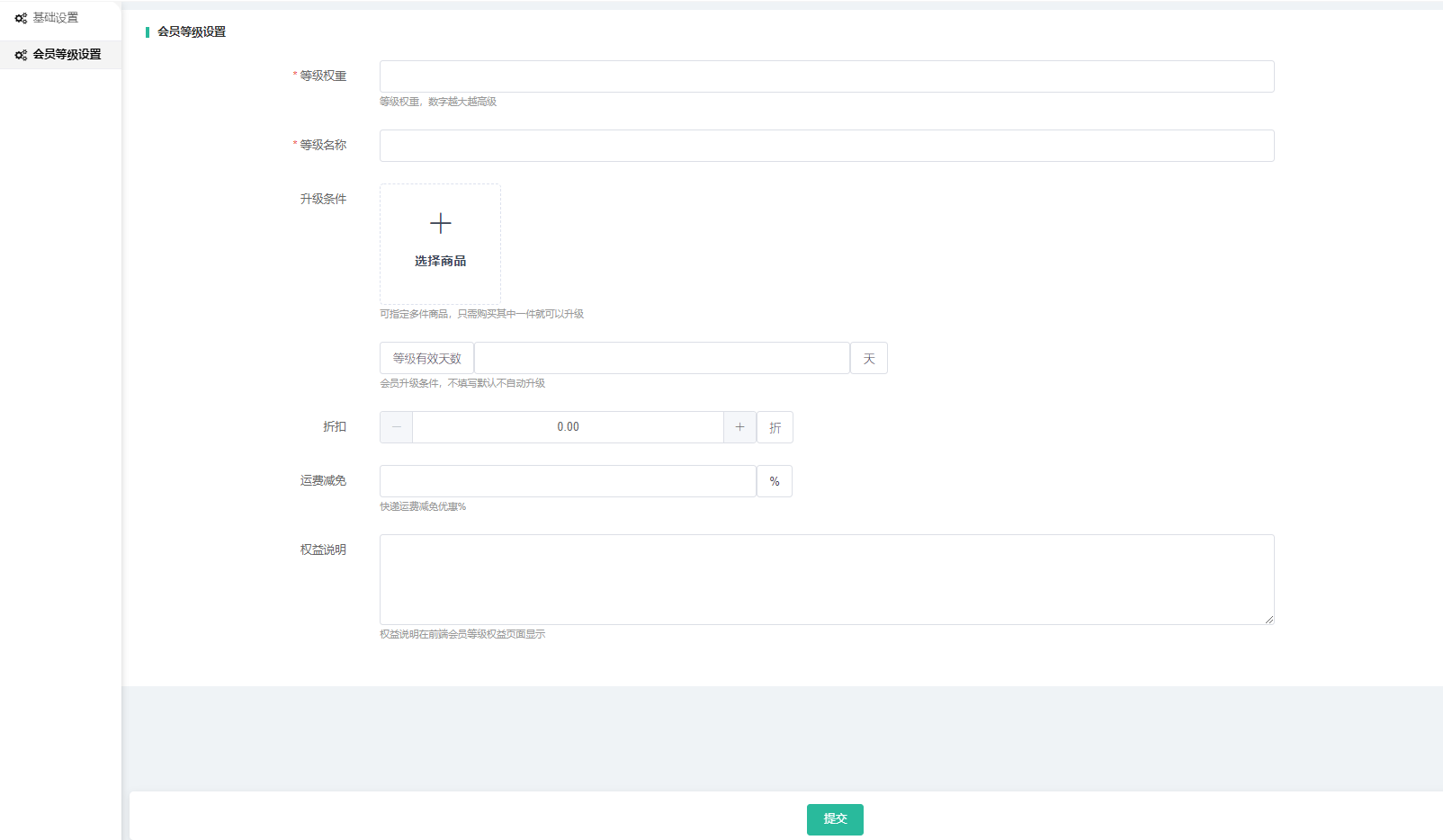Click the plus icon in the product picker
Viewport: 1443px width, 840px height.
pos(440,223)
